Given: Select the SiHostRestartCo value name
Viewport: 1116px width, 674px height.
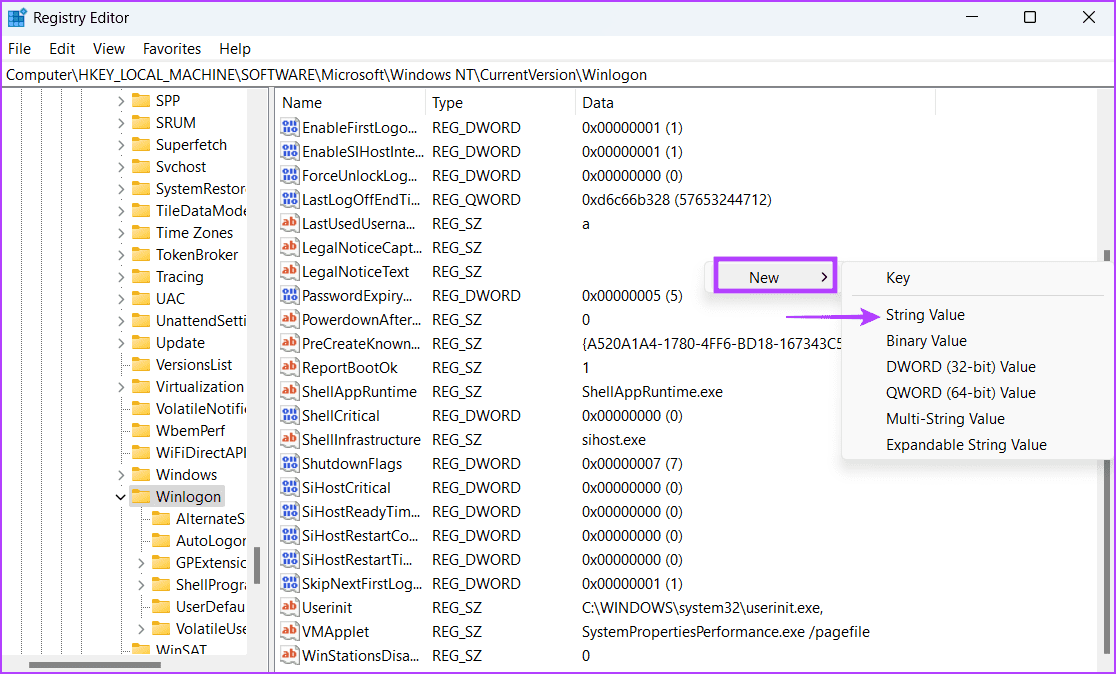Looking at the screenshot, I should point(360,536).
